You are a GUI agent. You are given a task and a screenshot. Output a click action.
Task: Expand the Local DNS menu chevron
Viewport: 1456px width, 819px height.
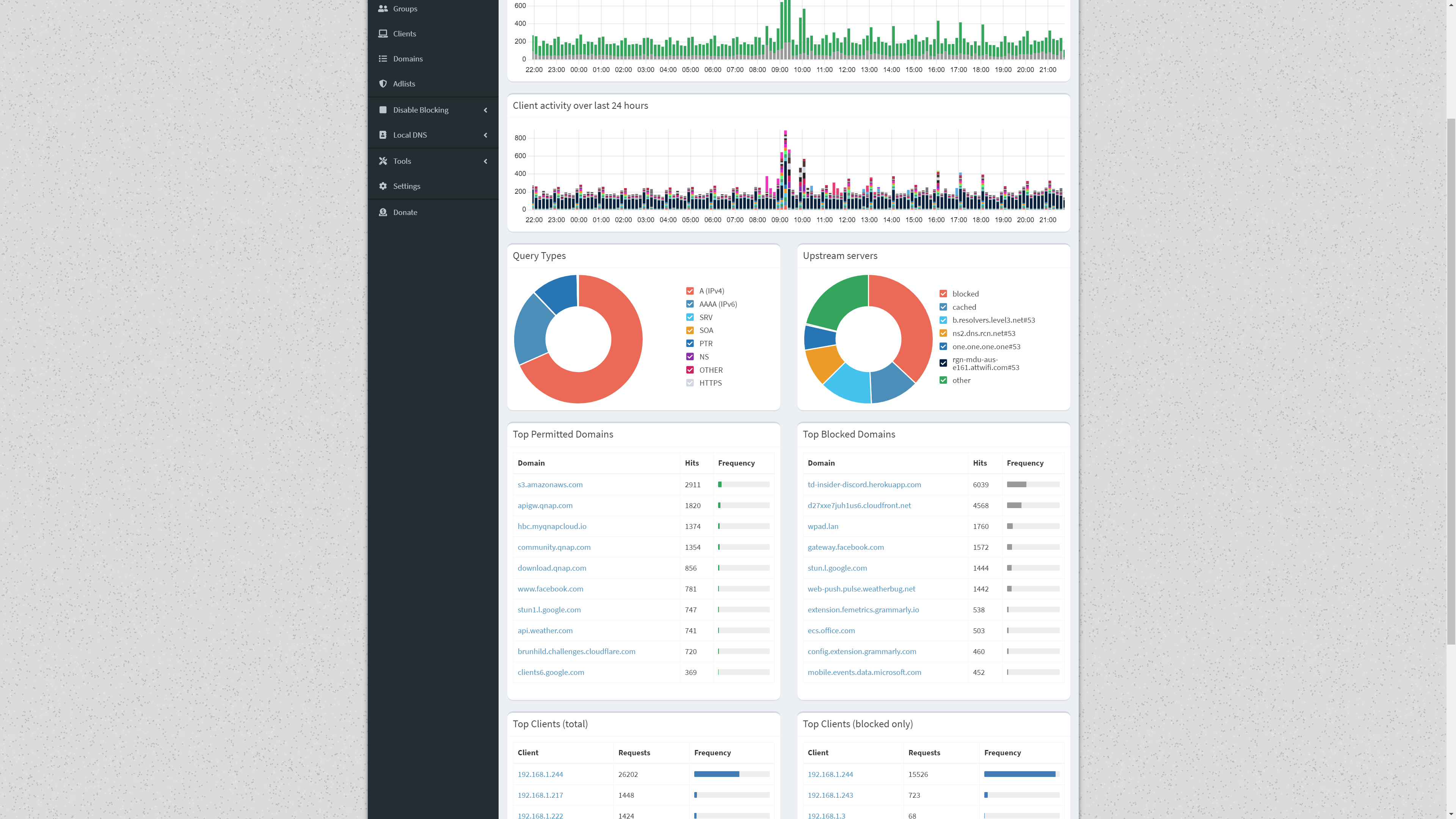pyautogui.click(x=485, y=135)
